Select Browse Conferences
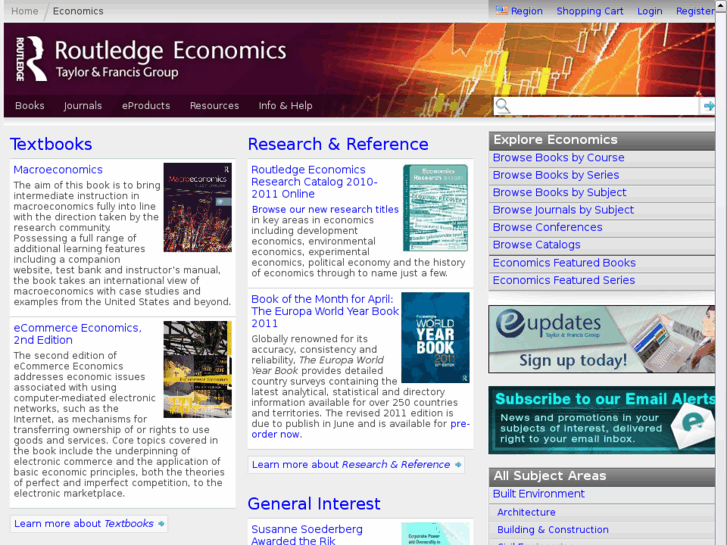Viewport: 727px width, 545px height. [x=548, y=227]
